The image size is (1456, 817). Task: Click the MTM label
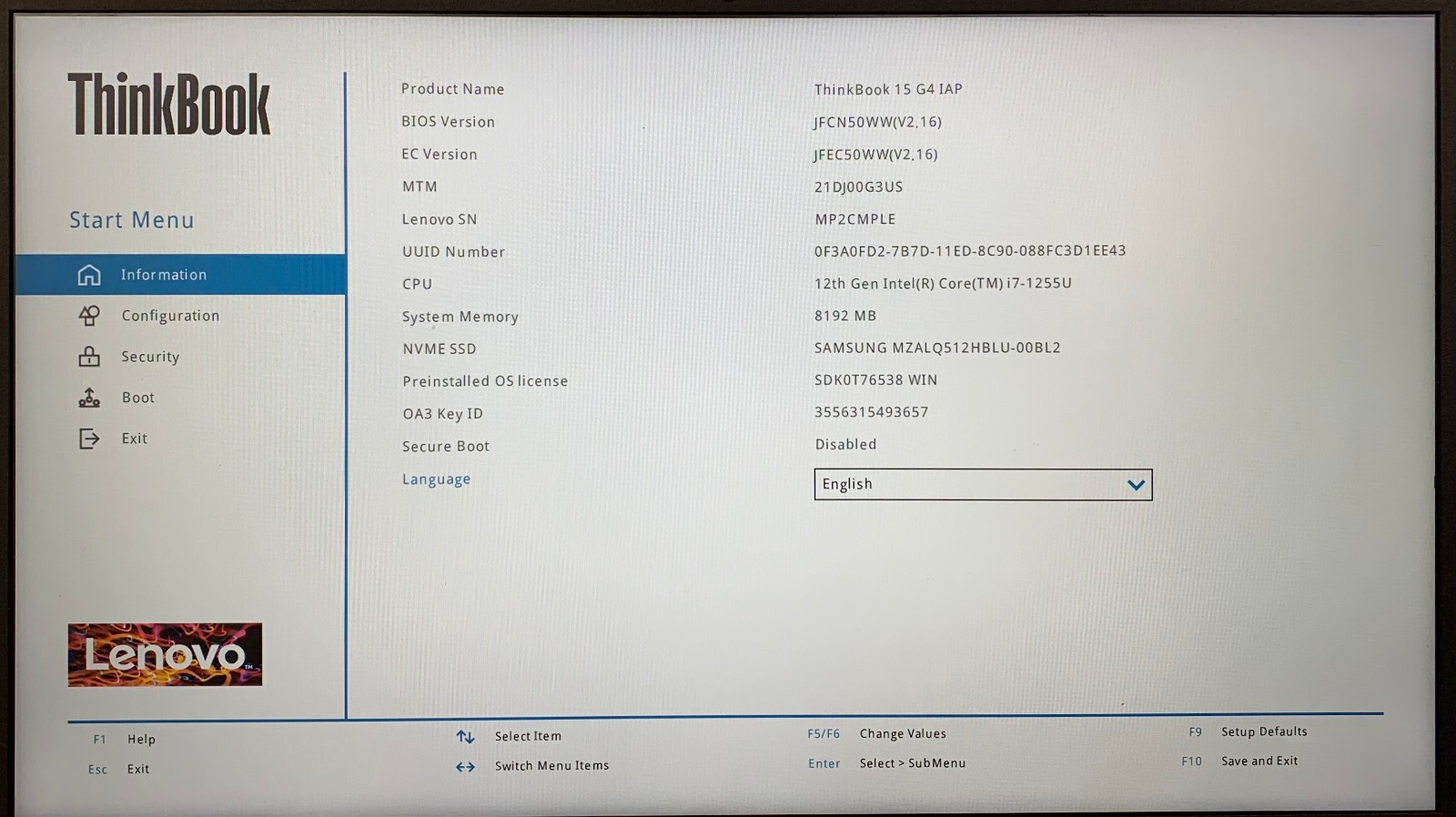click(420, 187)
